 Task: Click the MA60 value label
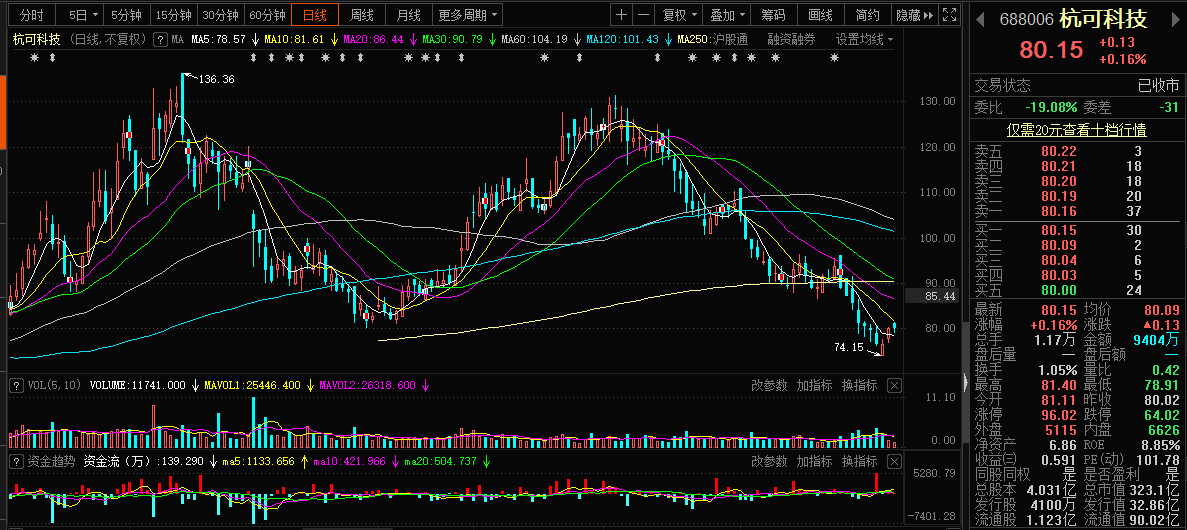pos(534,39)
